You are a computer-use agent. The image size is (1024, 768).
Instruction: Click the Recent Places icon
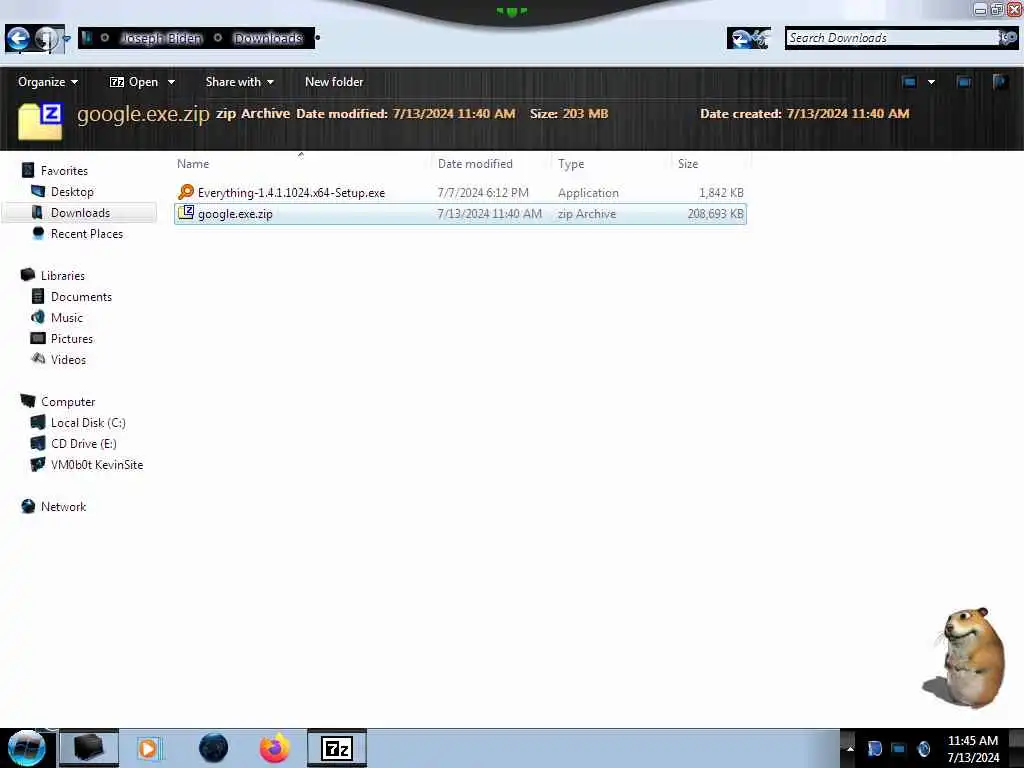[38, 233]
